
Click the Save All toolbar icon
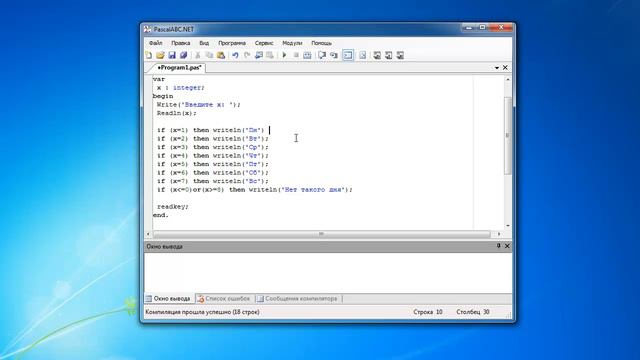click(183, 55)
